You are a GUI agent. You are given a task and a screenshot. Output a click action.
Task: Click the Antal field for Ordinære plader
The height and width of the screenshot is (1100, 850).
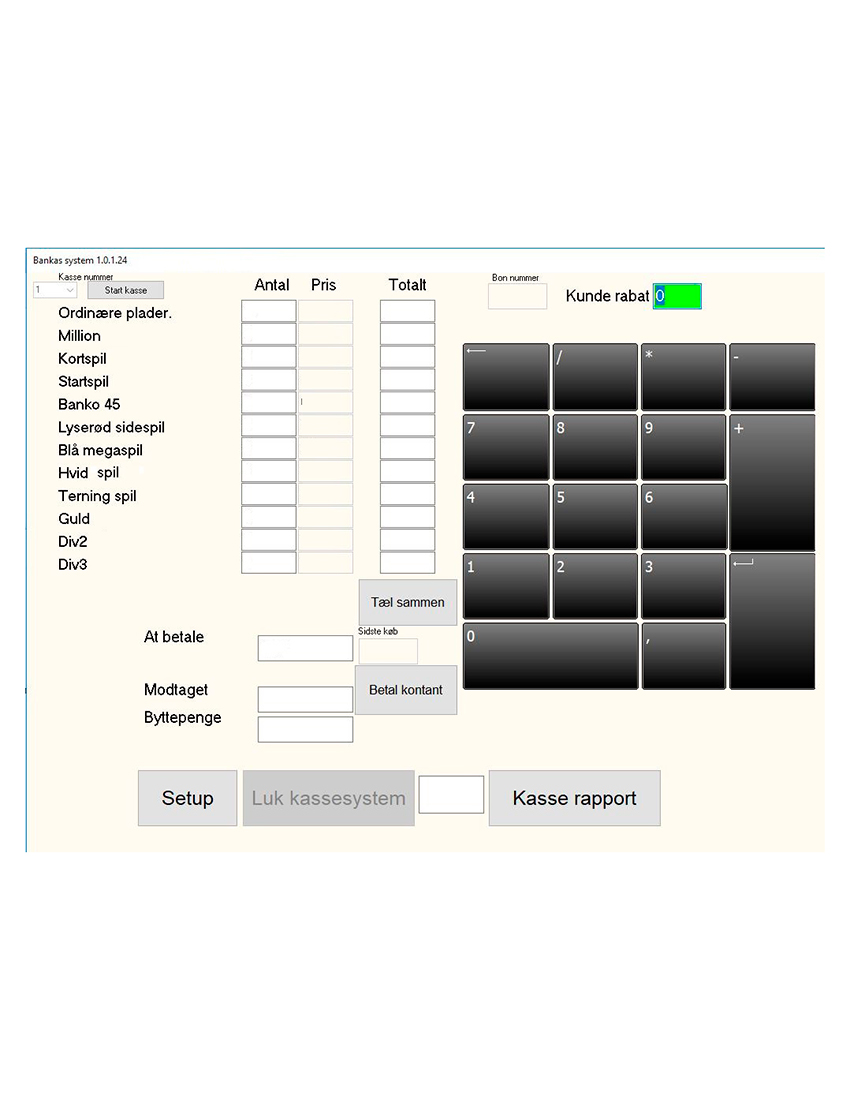point(268,312)
